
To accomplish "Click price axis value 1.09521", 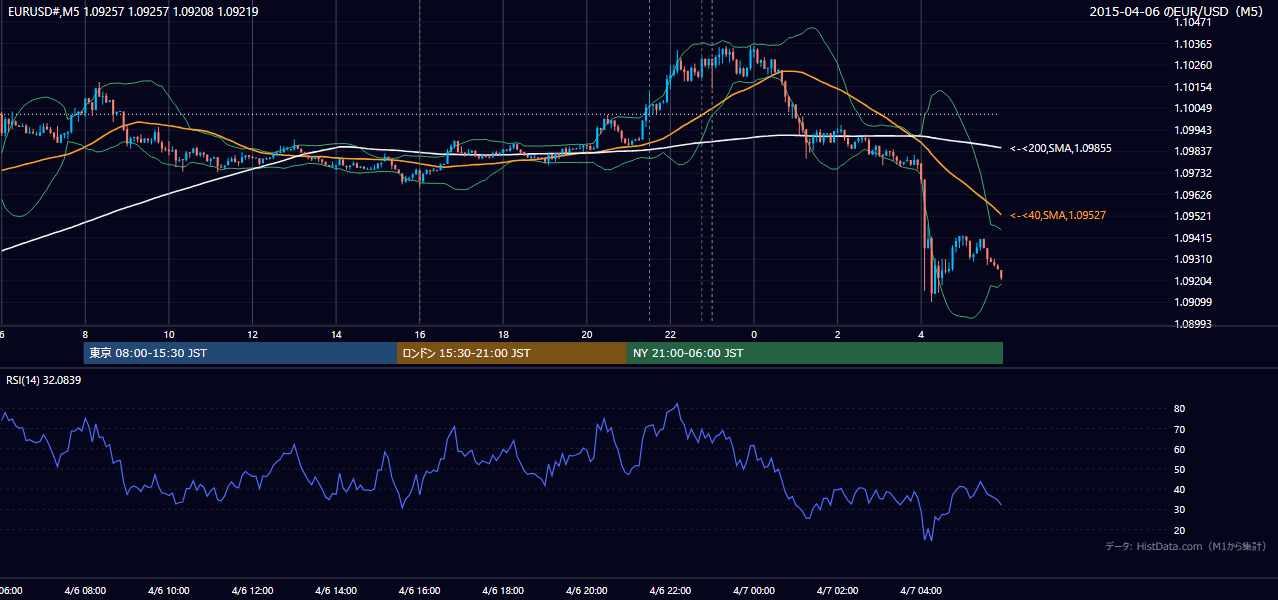I will point(1193,216).
